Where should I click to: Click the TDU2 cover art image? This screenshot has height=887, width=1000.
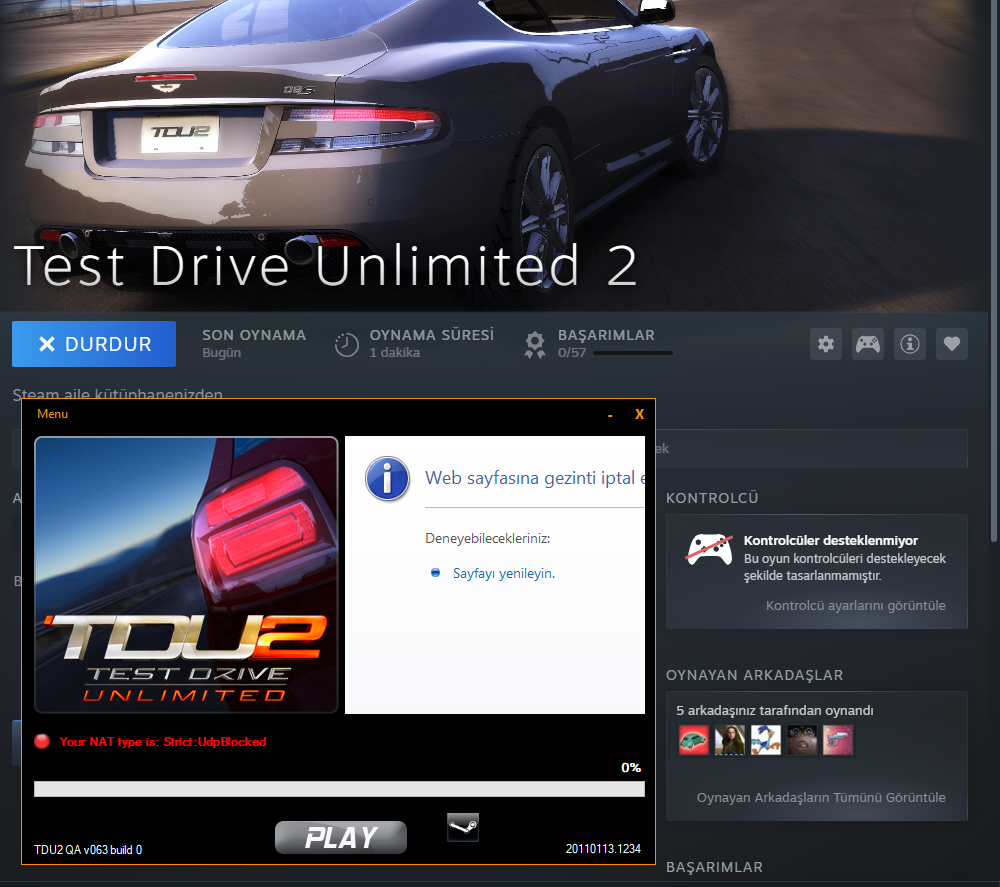click(x=186, y=575)
